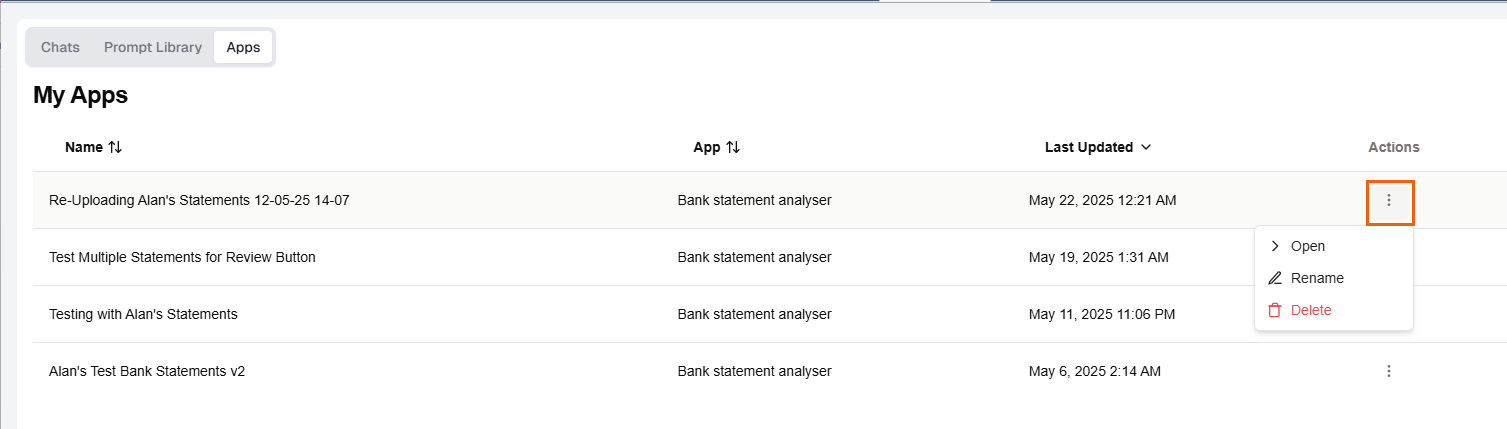Click the chevron icon beside Open

(x=1275, y=246)
